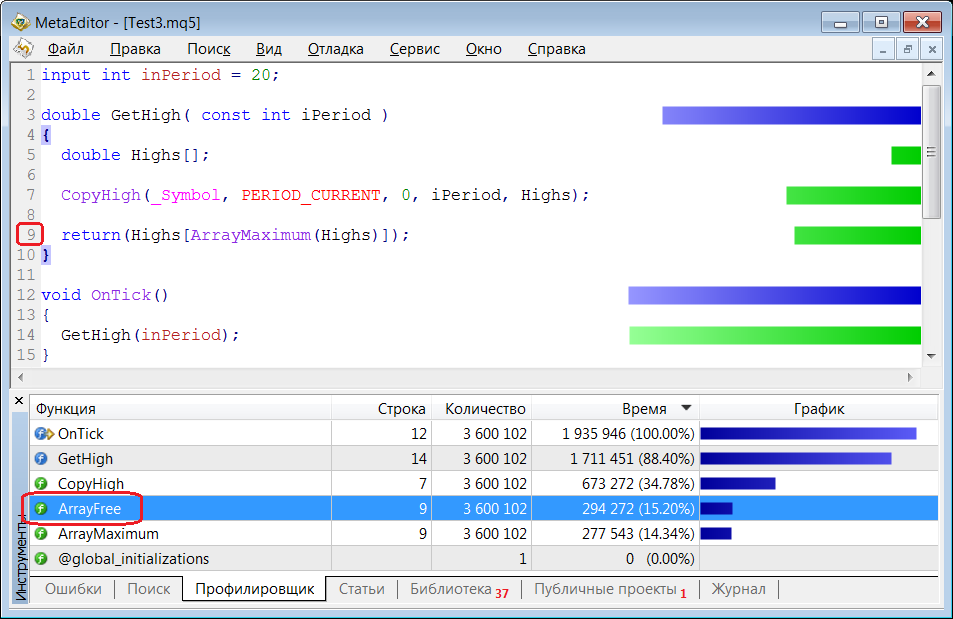This screenshot has width=953, height=619.
Task: Click the ArrayMaximum function icon
Action: (x=41, y=533)
